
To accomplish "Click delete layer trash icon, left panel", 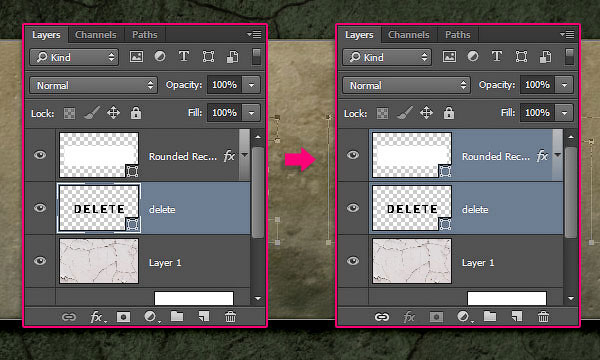I will click(230, 317).
